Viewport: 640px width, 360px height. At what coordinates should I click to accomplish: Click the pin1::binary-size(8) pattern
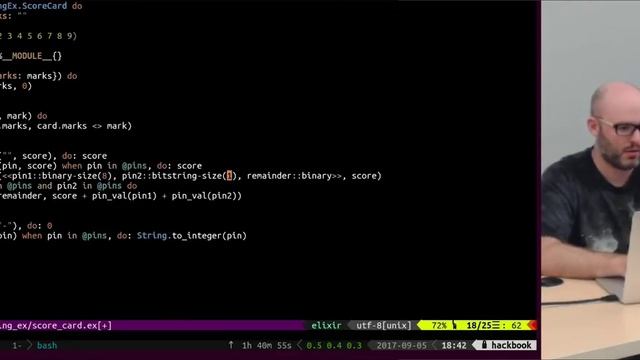62,176
